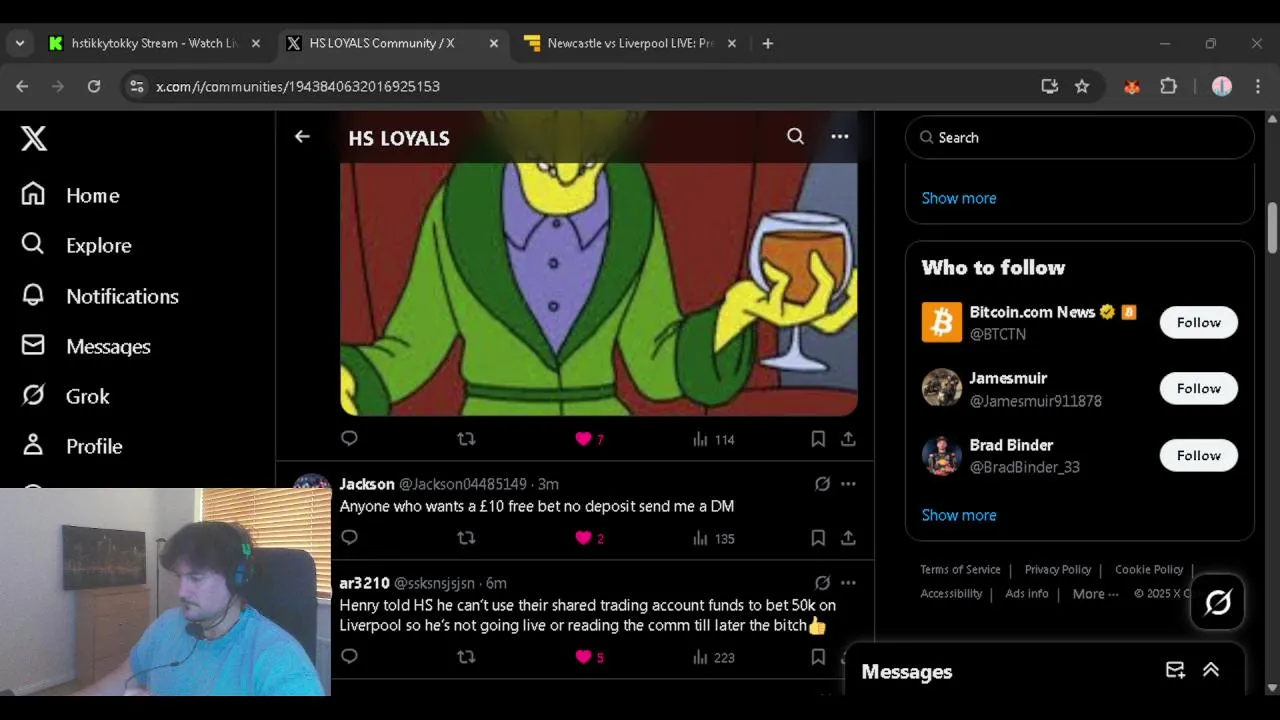The width and height of the screenshot is (1280, 720).
Task: Follow Bitcoin.com News
Action: pos(1198,322)
